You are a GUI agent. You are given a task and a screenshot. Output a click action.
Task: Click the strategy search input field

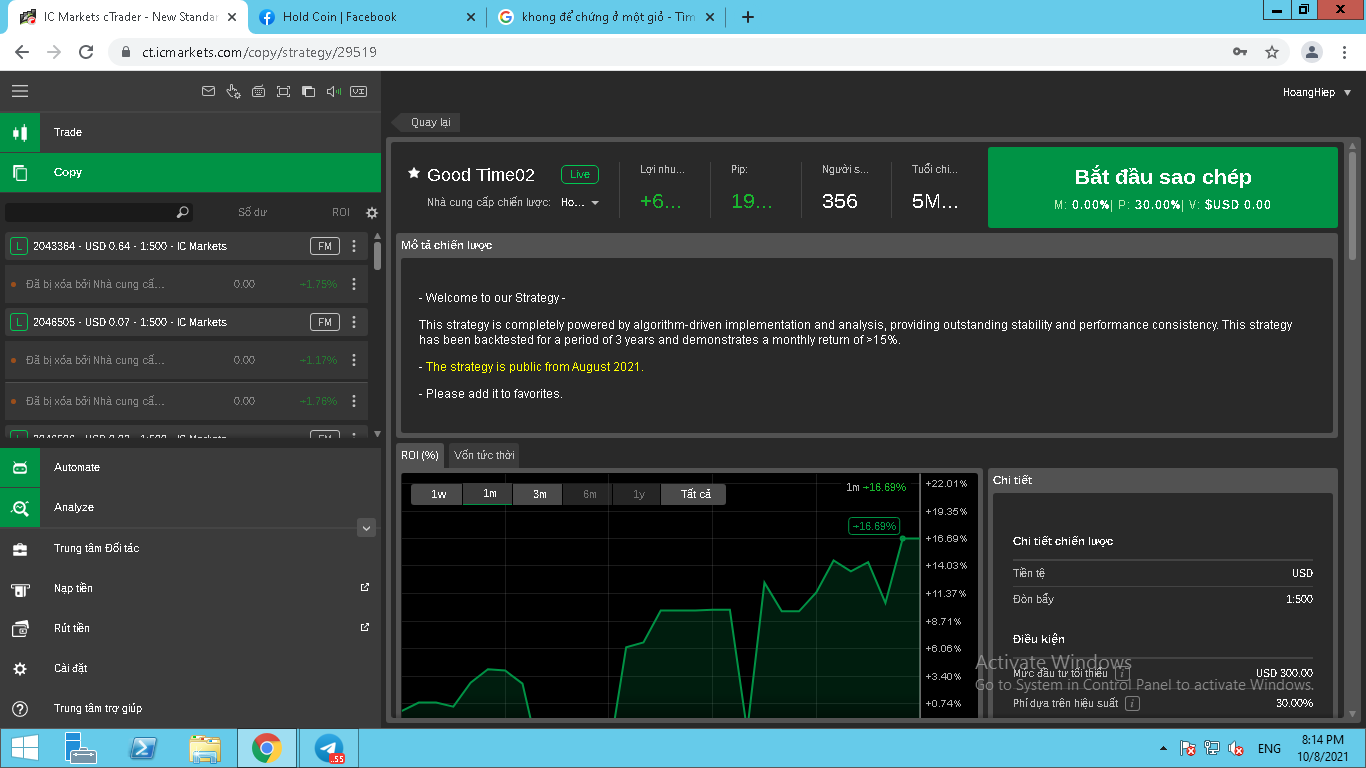click(x=90, y=212)
